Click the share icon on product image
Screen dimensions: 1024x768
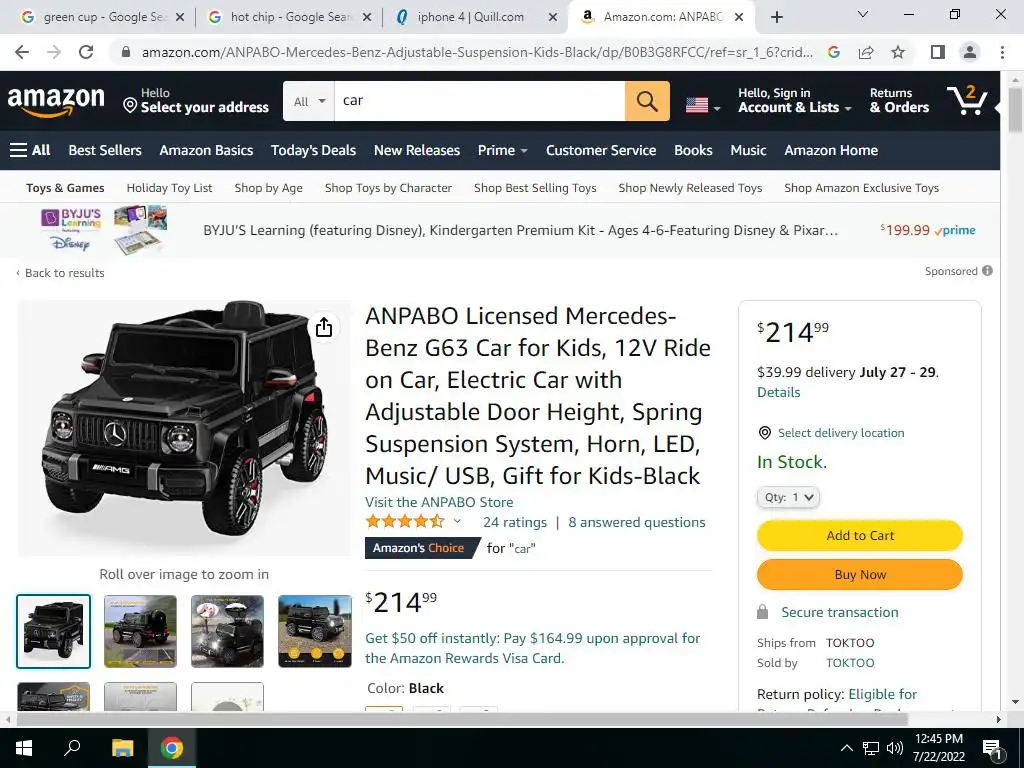pos(324,327)
